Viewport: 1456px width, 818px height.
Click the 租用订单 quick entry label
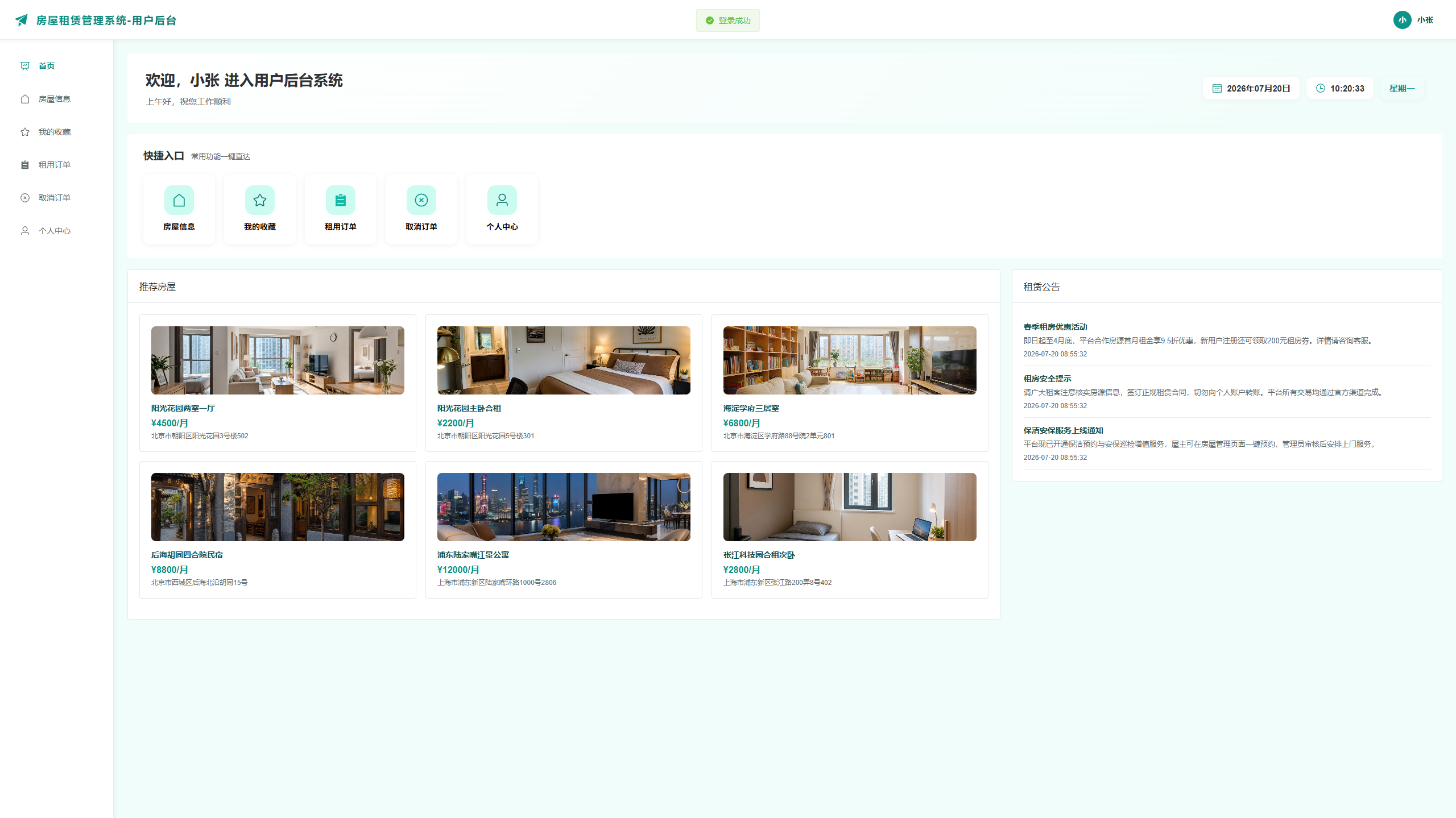coord(341,227)
